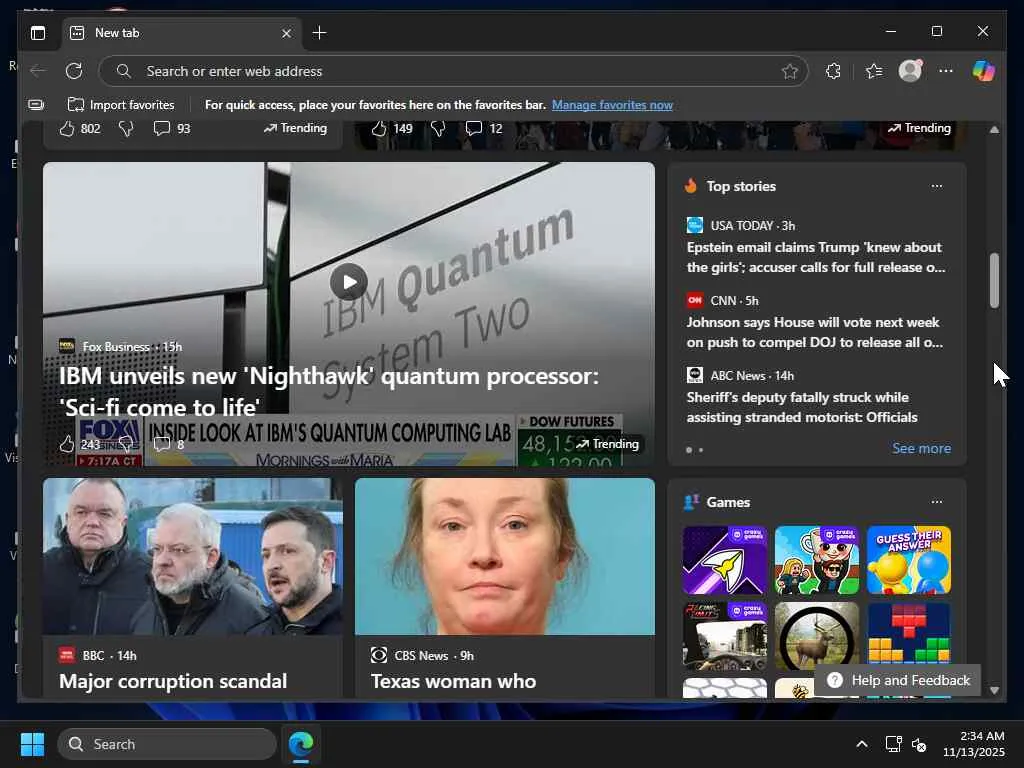The height and width of the screenshot is (768, 1024).
Task: Open the CBS News Texas woman article
Action: [x=453, y=681]
